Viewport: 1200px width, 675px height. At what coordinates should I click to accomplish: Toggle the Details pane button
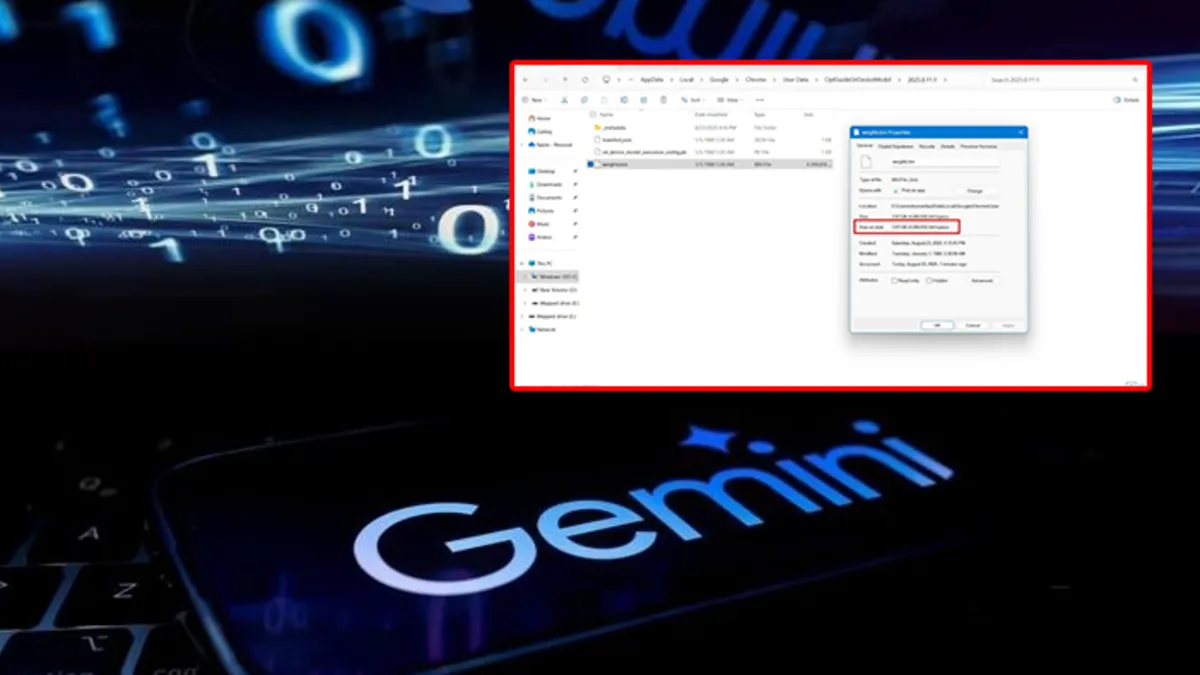click(x=1127, y=100)
